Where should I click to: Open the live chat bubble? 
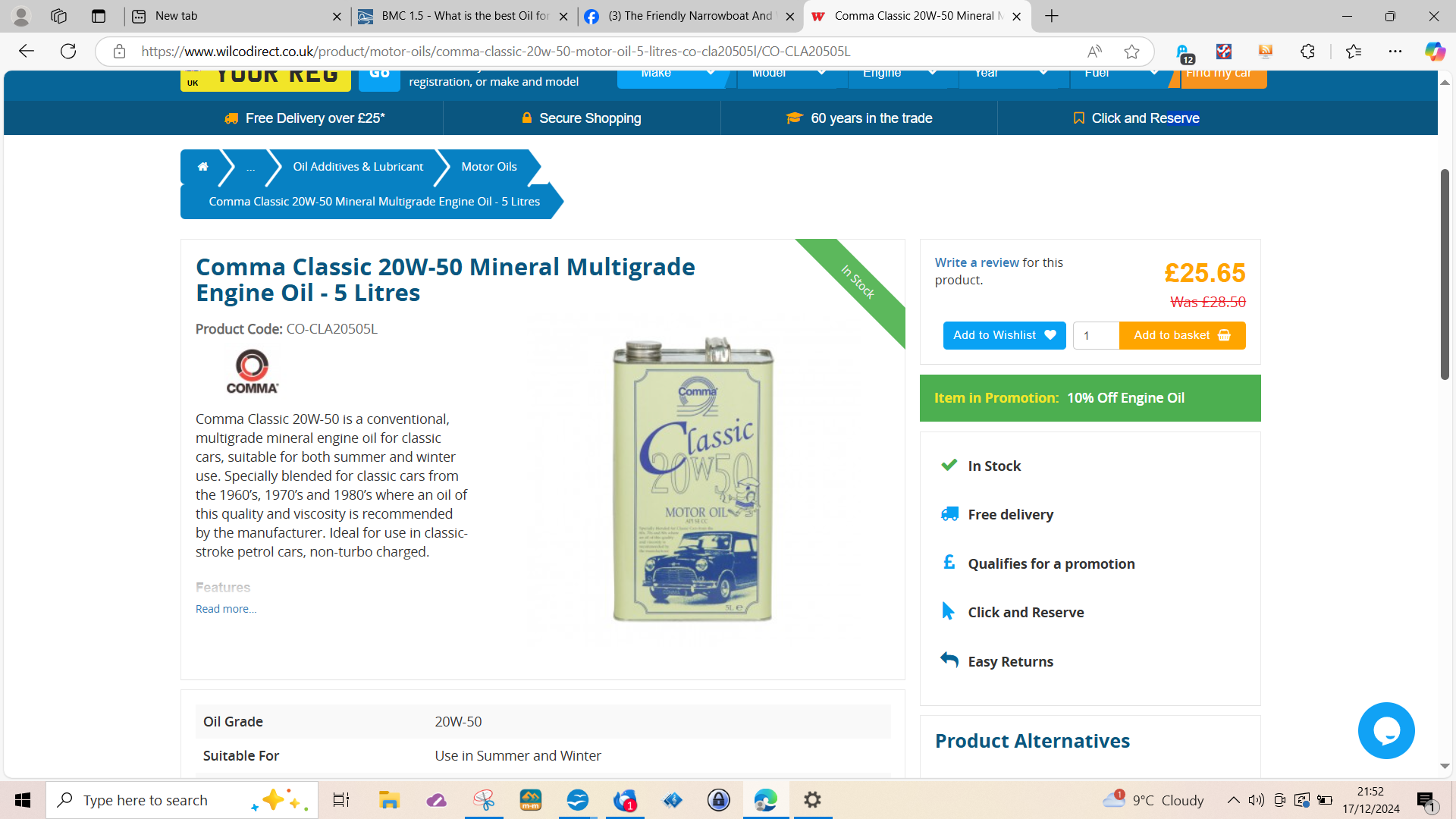click(x=1386, y=730)
